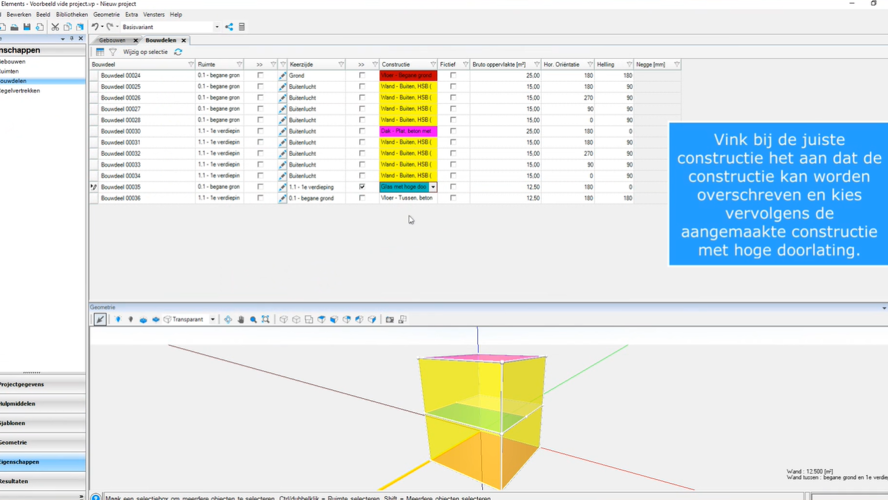Open the Resultaten panel in sidebar
This screenshot has width=888, height=500.
click(28, 481)
